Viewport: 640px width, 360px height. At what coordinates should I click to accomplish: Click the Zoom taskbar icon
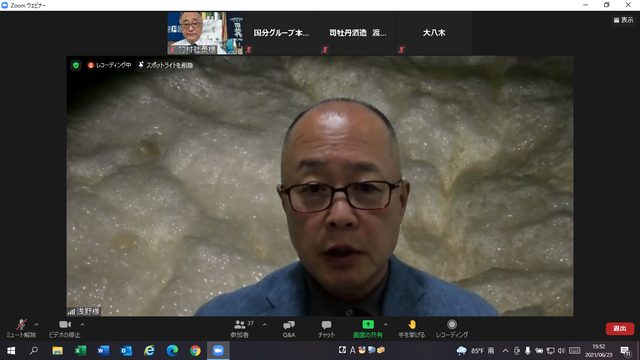[x=218, y=351]
